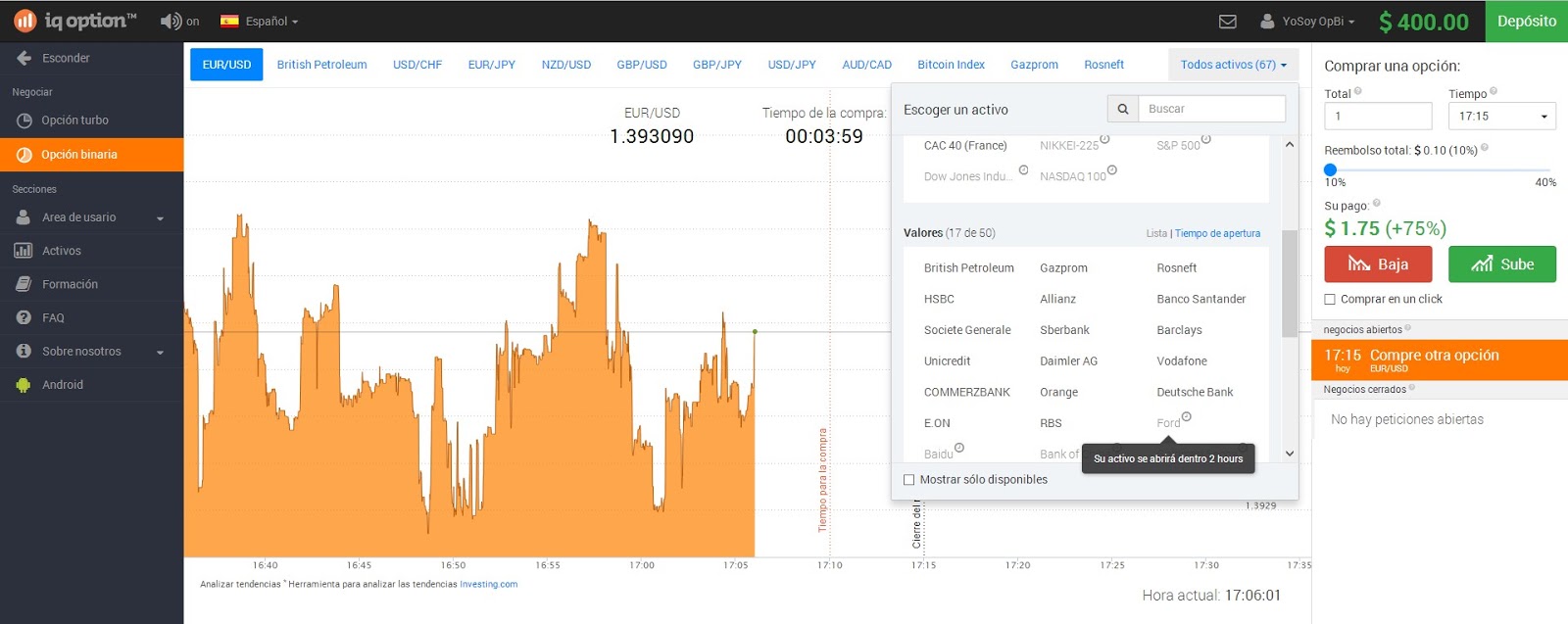Screen dimensions: 1568x624
Task: Switch to the British Petroleum tab
Action: [321, 65]
